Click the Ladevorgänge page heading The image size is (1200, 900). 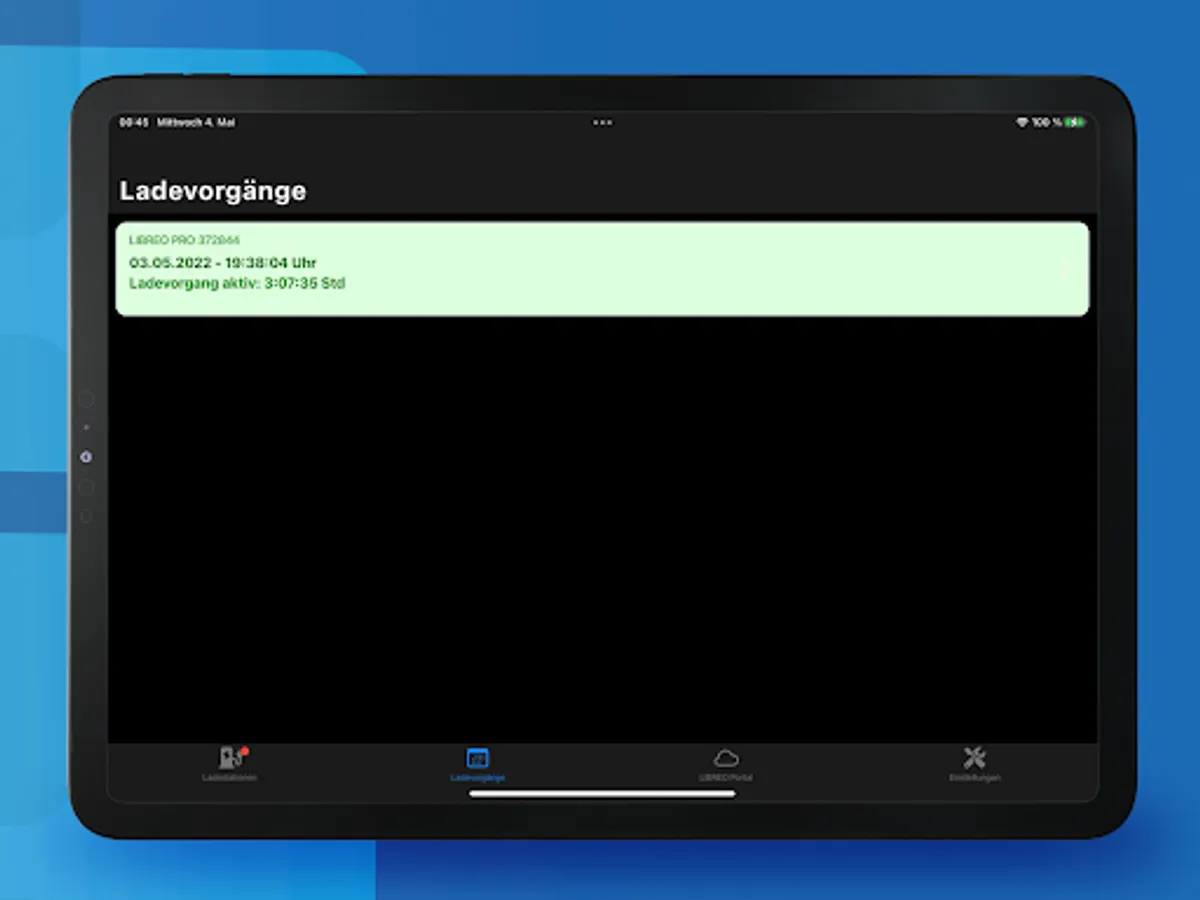(212, 191)
